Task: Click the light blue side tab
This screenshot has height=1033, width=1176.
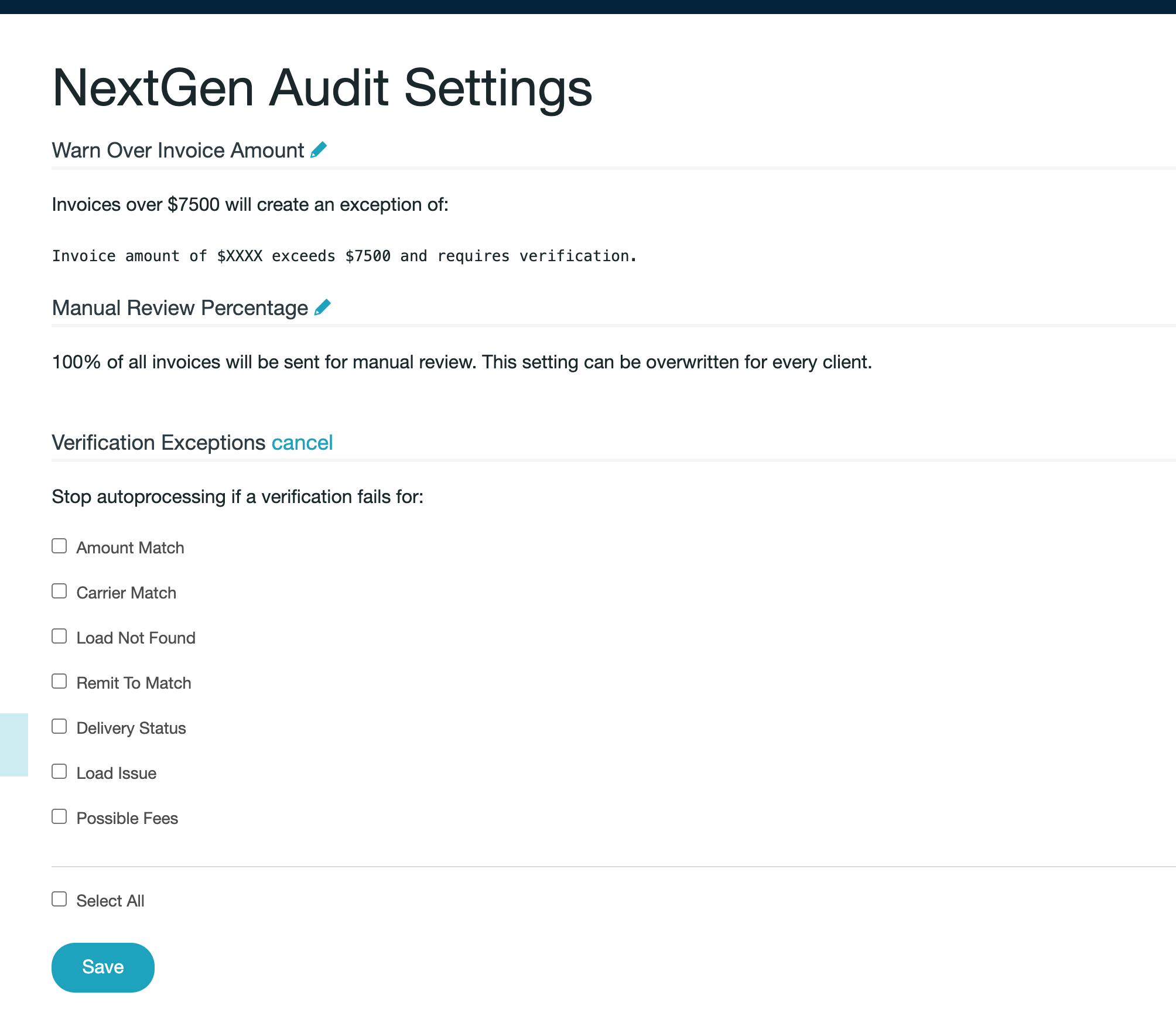Action: 14,745
